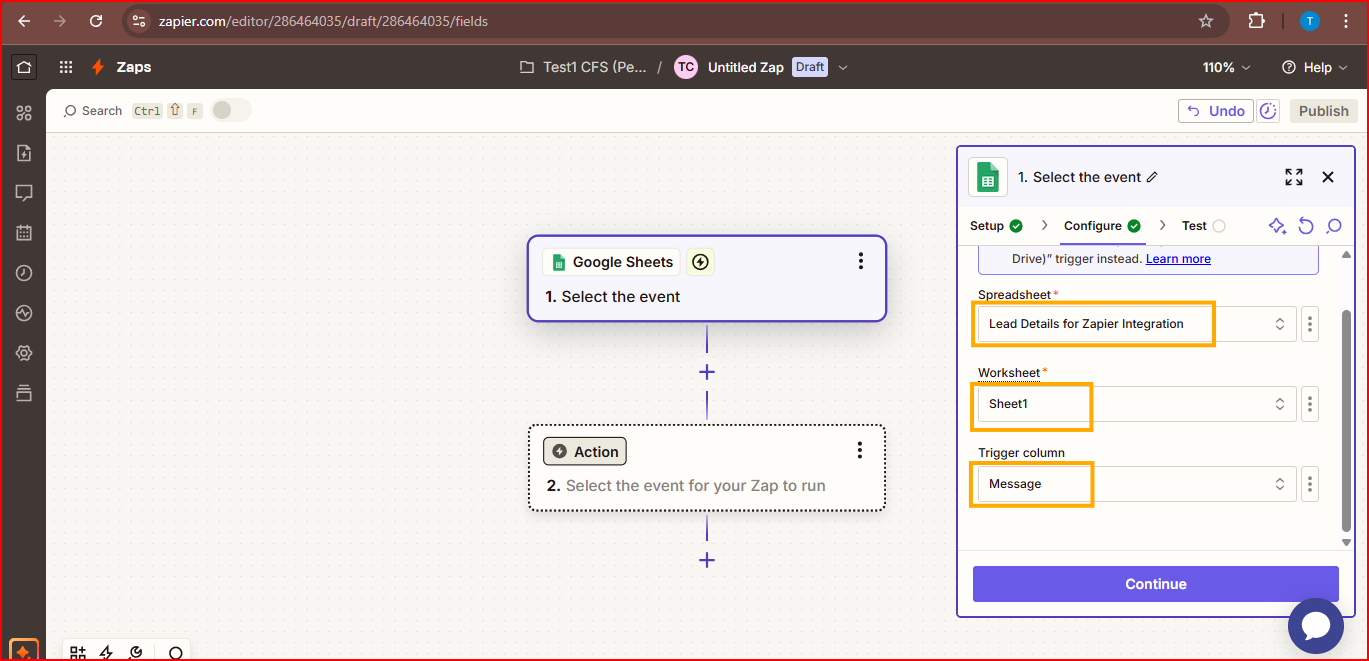Click the Publish button
The height and width of the screenshot is (661, 1369).
point(1323,111)
